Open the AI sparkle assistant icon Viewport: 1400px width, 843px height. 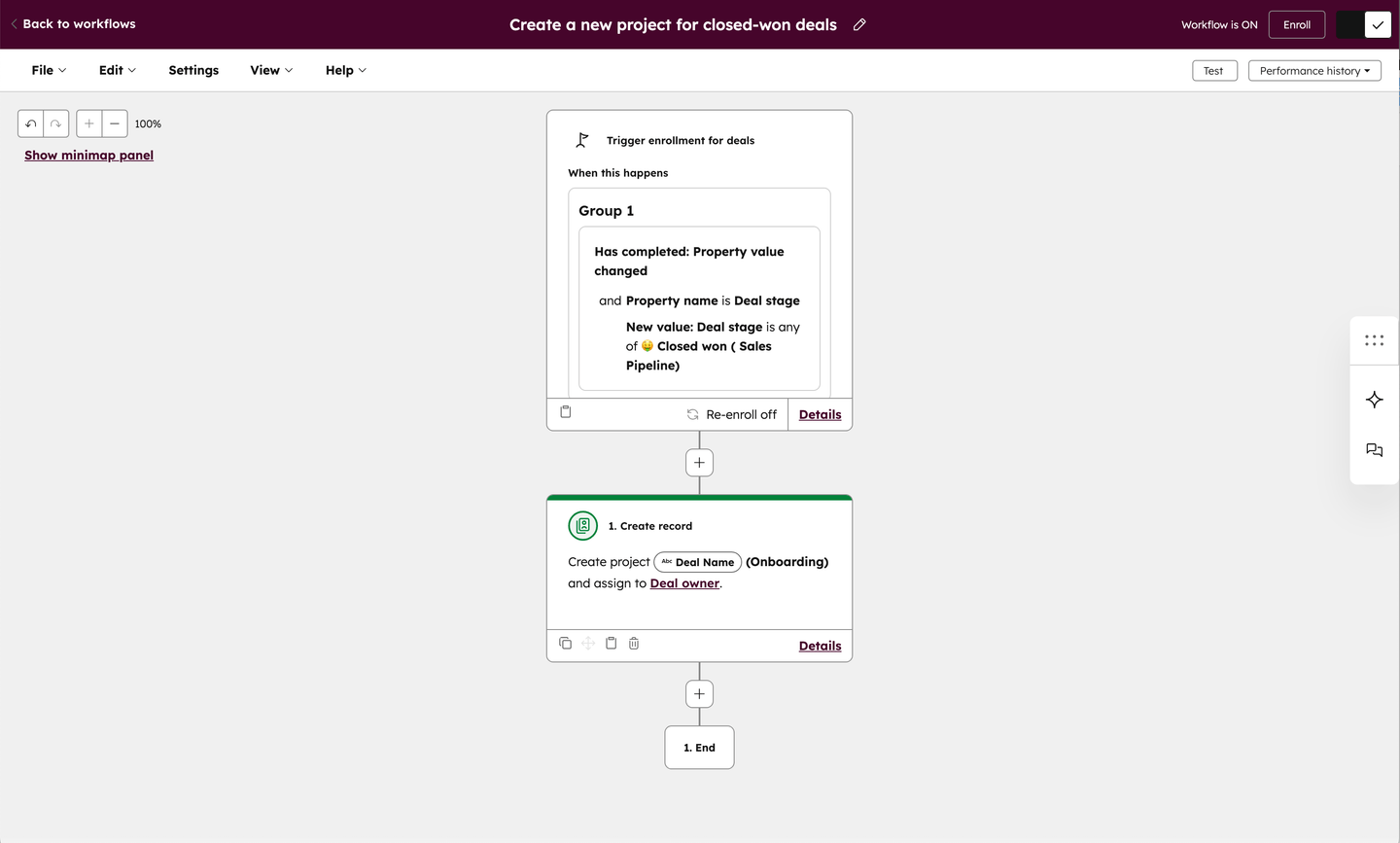[x=1374, y=400]
